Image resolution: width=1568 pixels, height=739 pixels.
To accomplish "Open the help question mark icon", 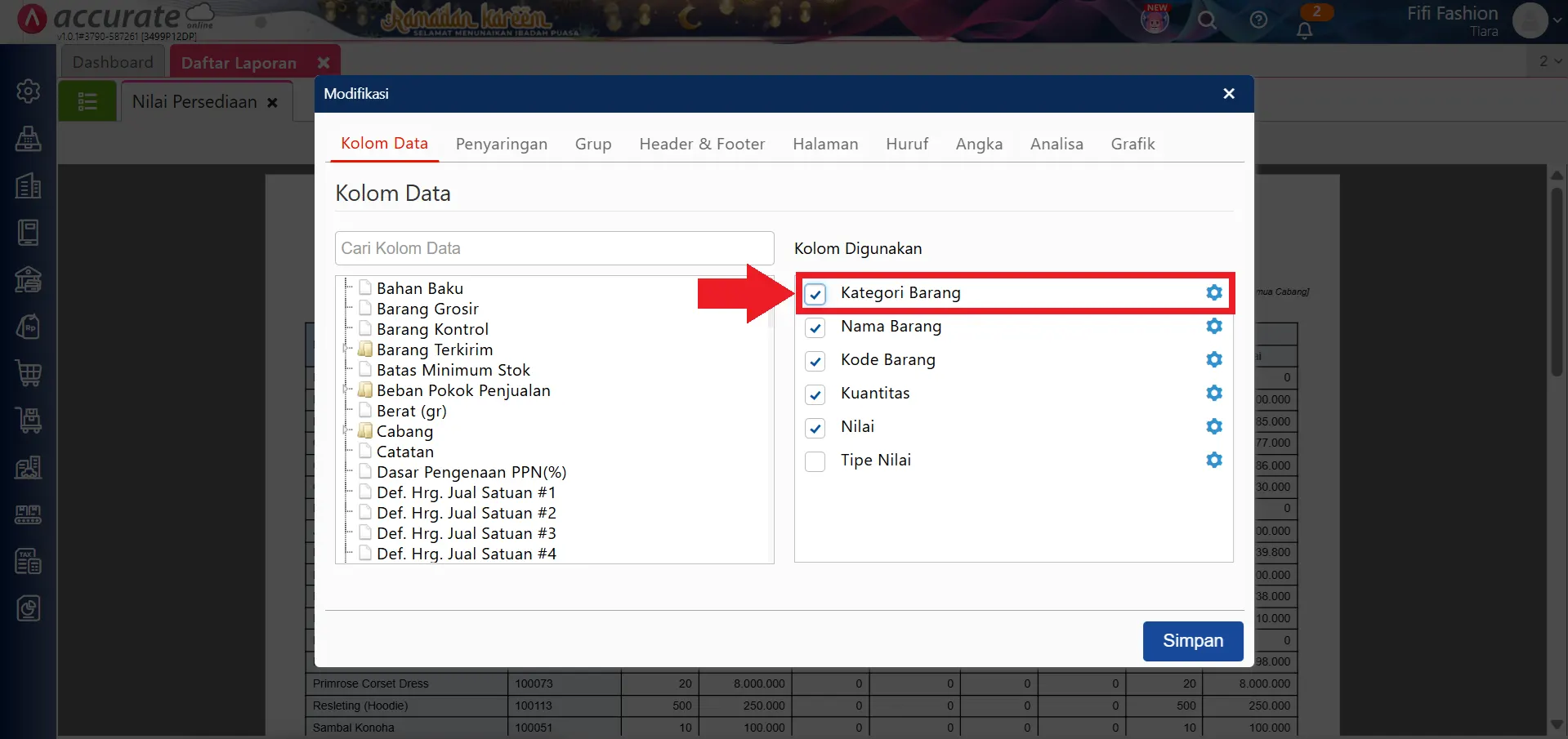I will click(1258, 20).
